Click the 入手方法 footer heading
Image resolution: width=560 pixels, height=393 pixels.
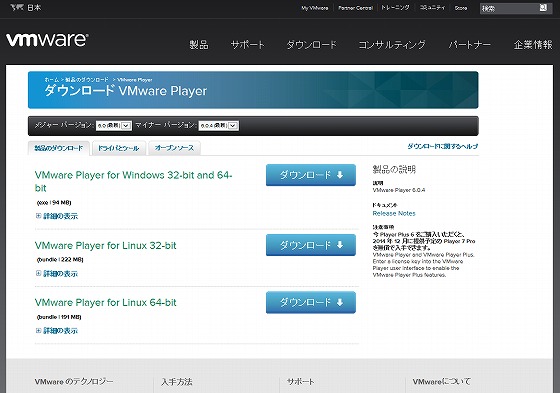coord(176,382)
